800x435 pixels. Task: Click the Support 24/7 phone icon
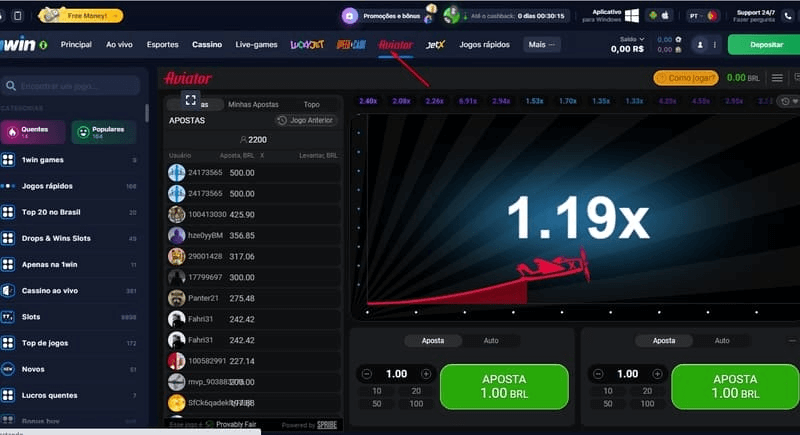tap(788, 16)
